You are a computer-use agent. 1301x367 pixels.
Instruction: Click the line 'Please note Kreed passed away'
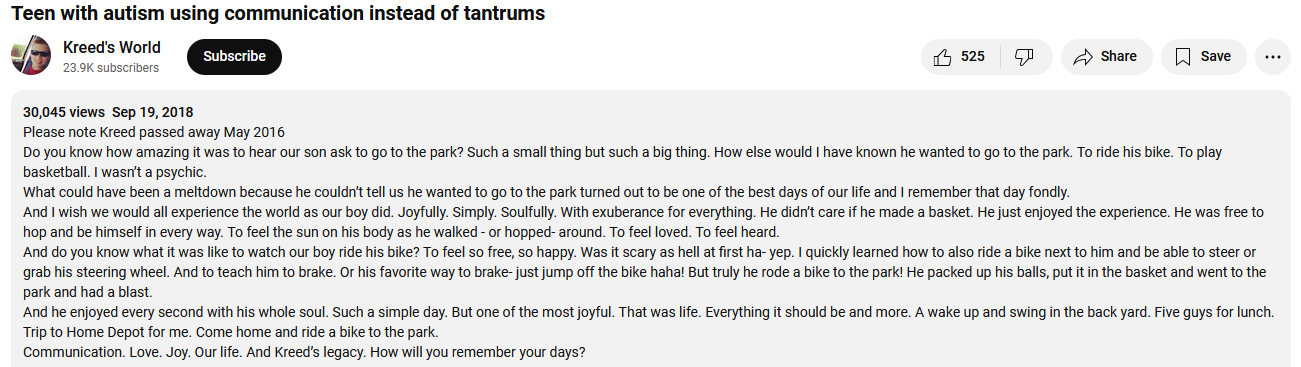(154, 132)
